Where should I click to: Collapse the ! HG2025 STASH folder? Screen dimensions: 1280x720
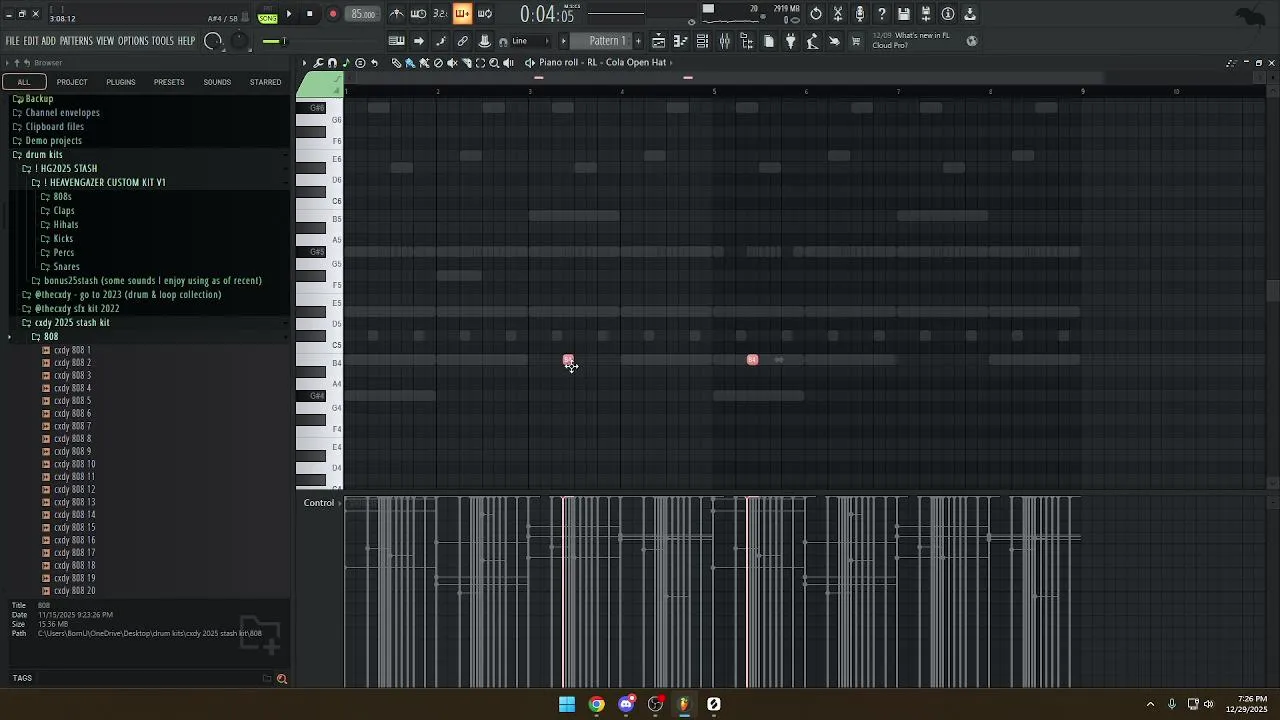coord(61,169)
